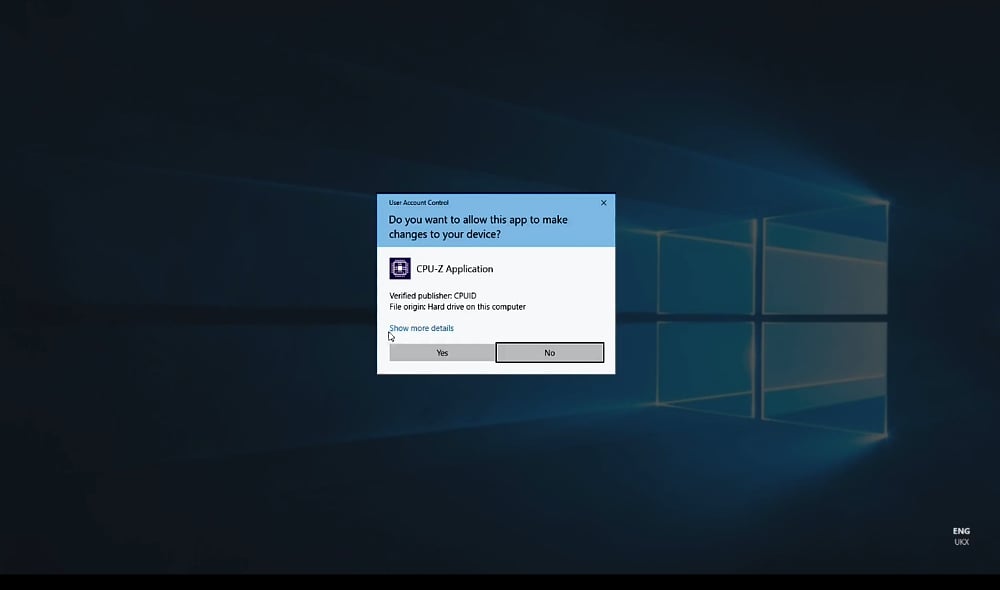Viewport: 1000px width, 590px height.
Task: Close the User Account Control dialog
Action: point(603,203)
